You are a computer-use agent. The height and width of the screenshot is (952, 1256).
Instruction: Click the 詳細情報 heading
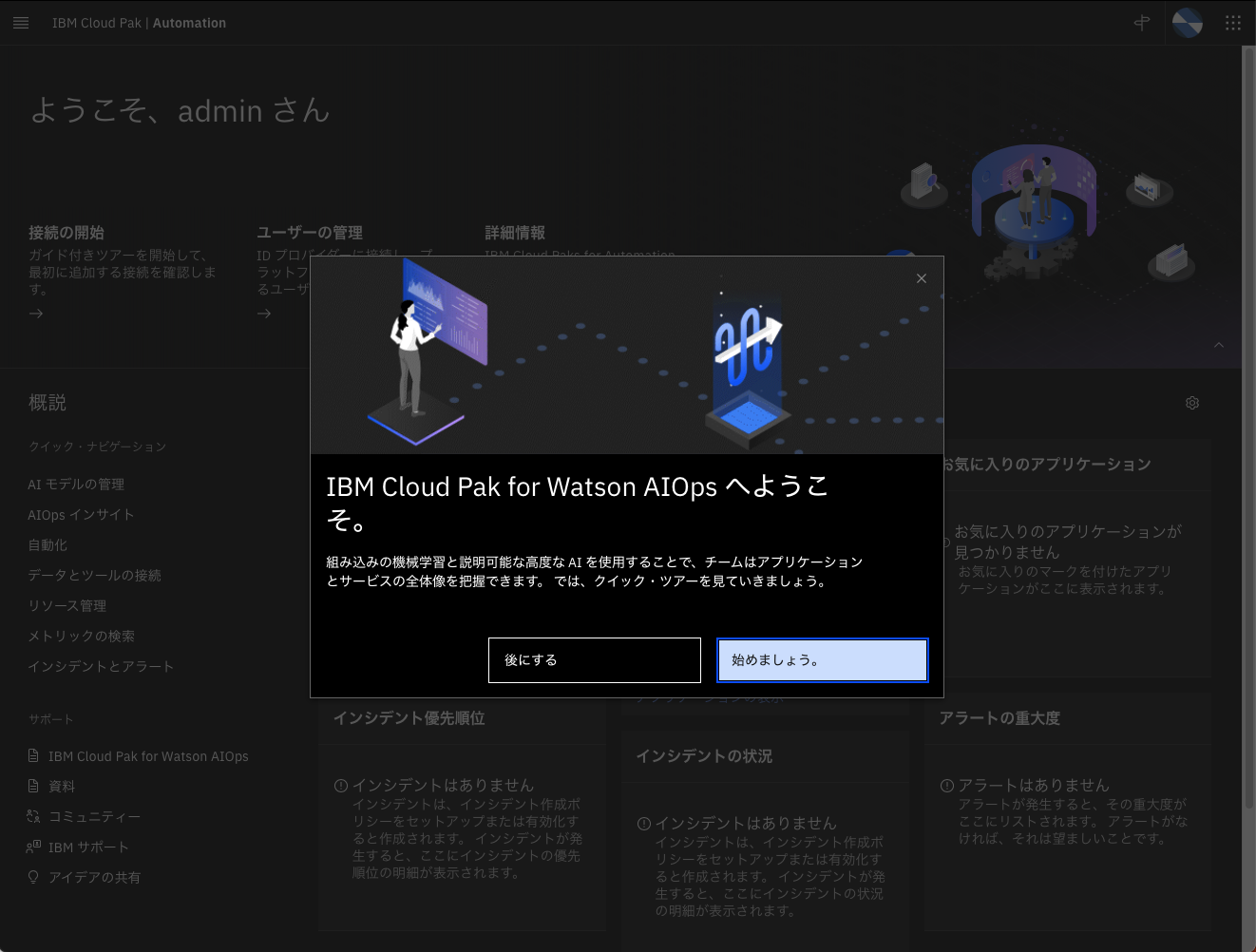tap(515, 233)
